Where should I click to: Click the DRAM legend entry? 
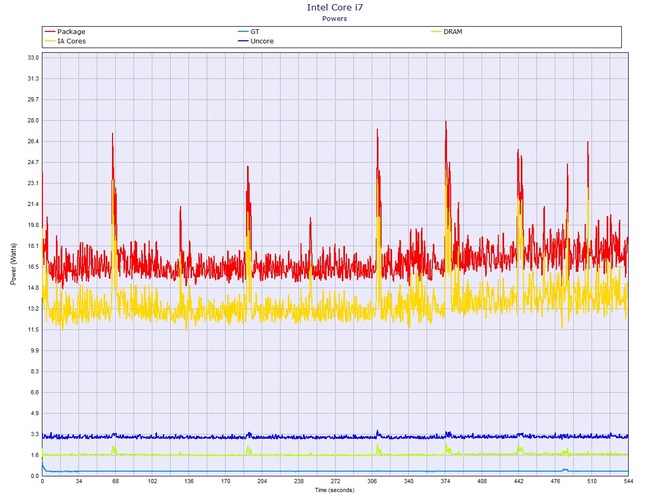[447, 32]
